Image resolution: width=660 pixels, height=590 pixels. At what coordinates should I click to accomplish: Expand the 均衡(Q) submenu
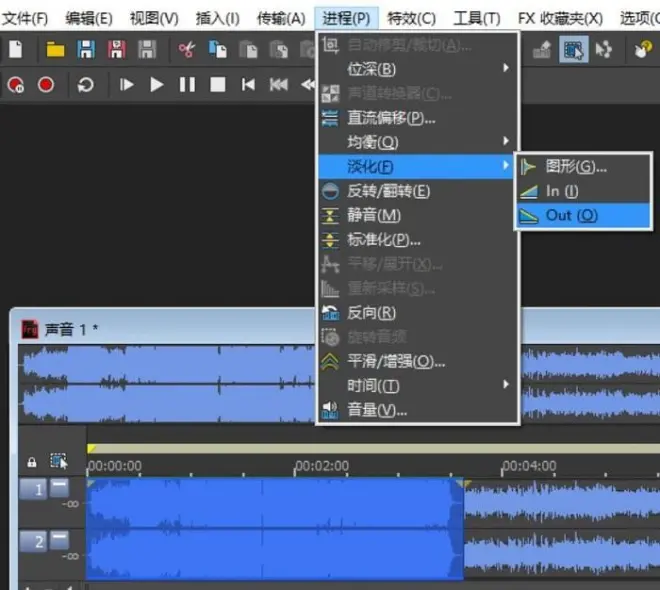tap(417, 142)
